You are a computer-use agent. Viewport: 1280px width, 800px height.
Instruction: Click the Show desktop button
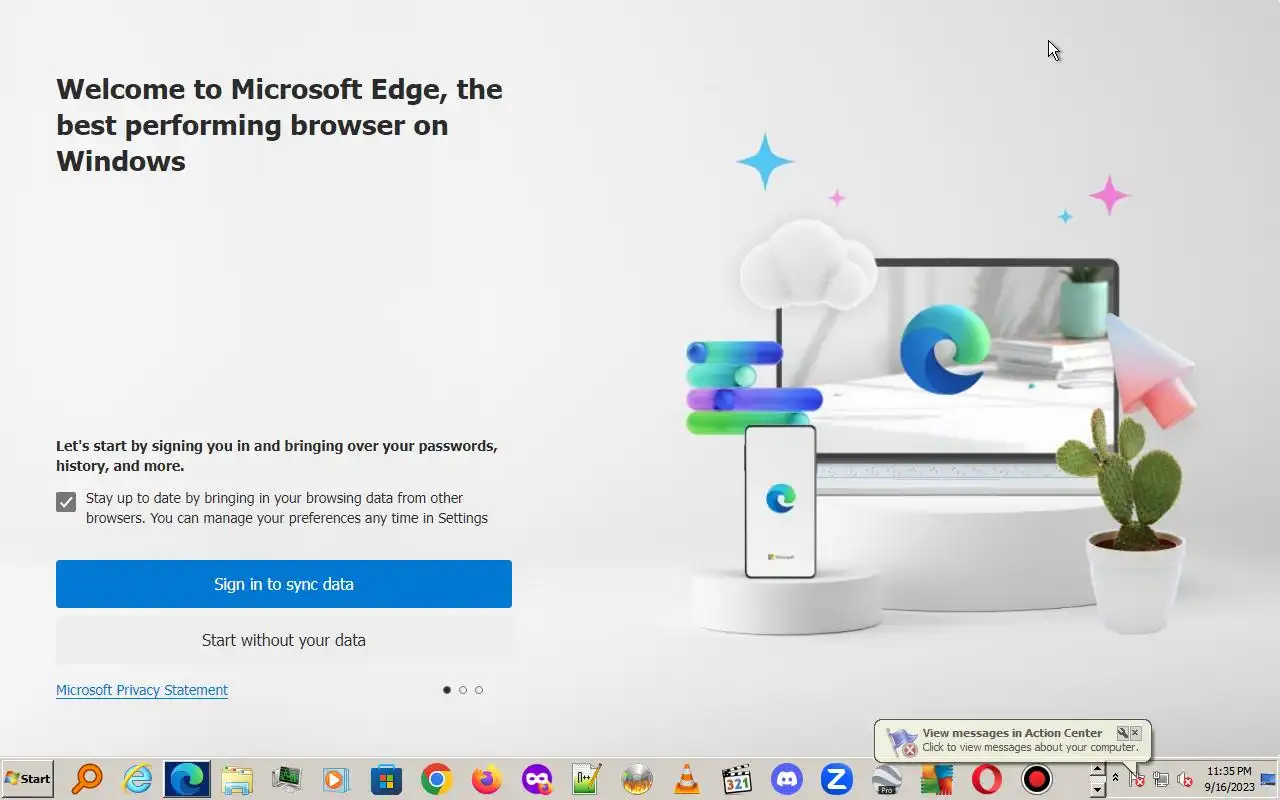pyautogui.click(x=1269, y=779)
